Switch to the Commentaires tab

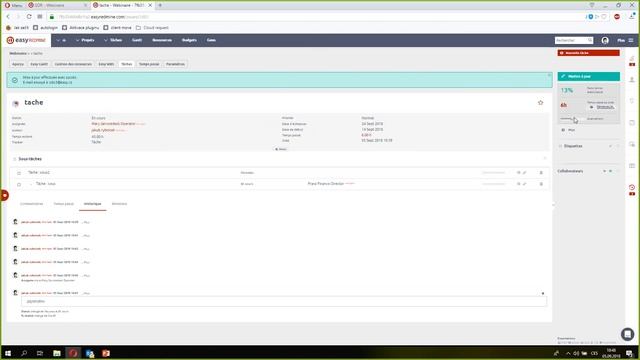pyautogui.click(x=31, y=204)
